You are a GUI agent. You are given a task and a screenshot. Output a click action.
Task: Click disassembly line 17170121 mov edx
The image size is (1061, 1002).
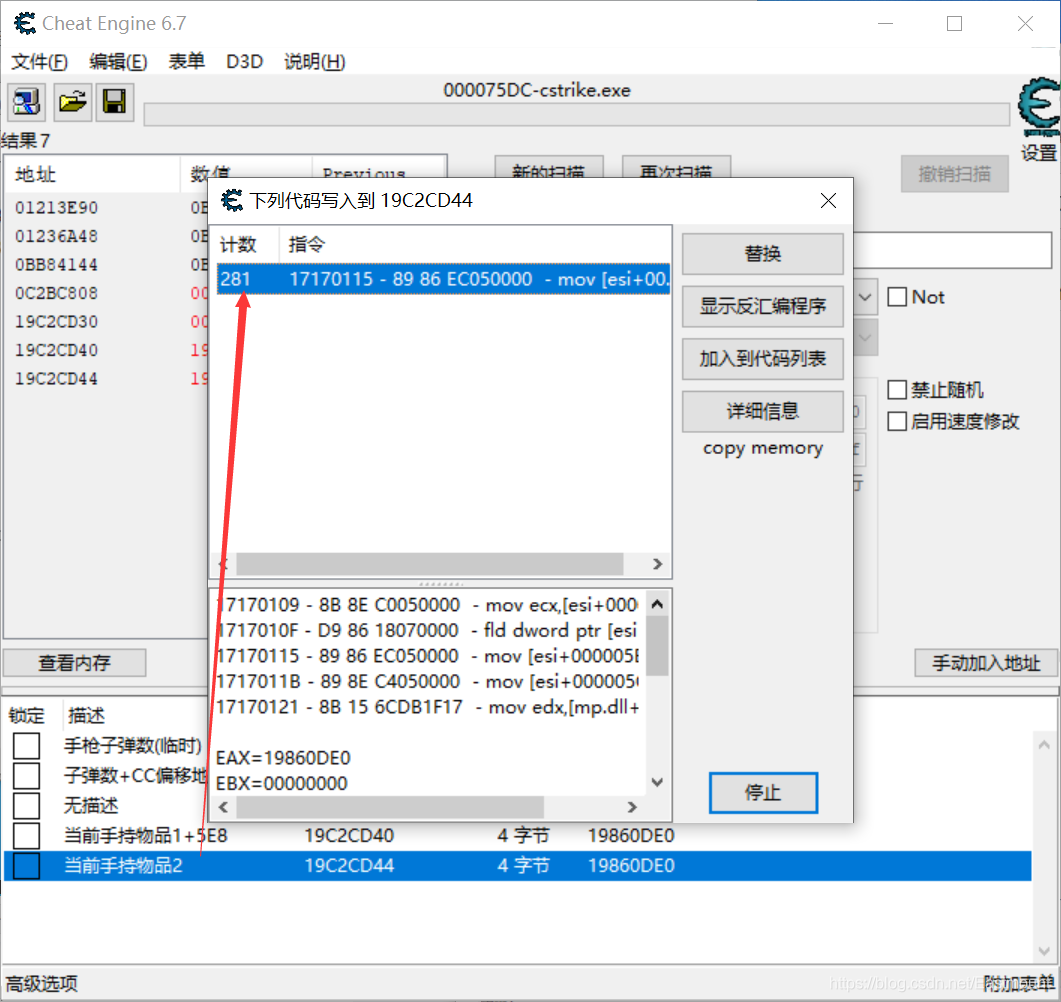428,707
